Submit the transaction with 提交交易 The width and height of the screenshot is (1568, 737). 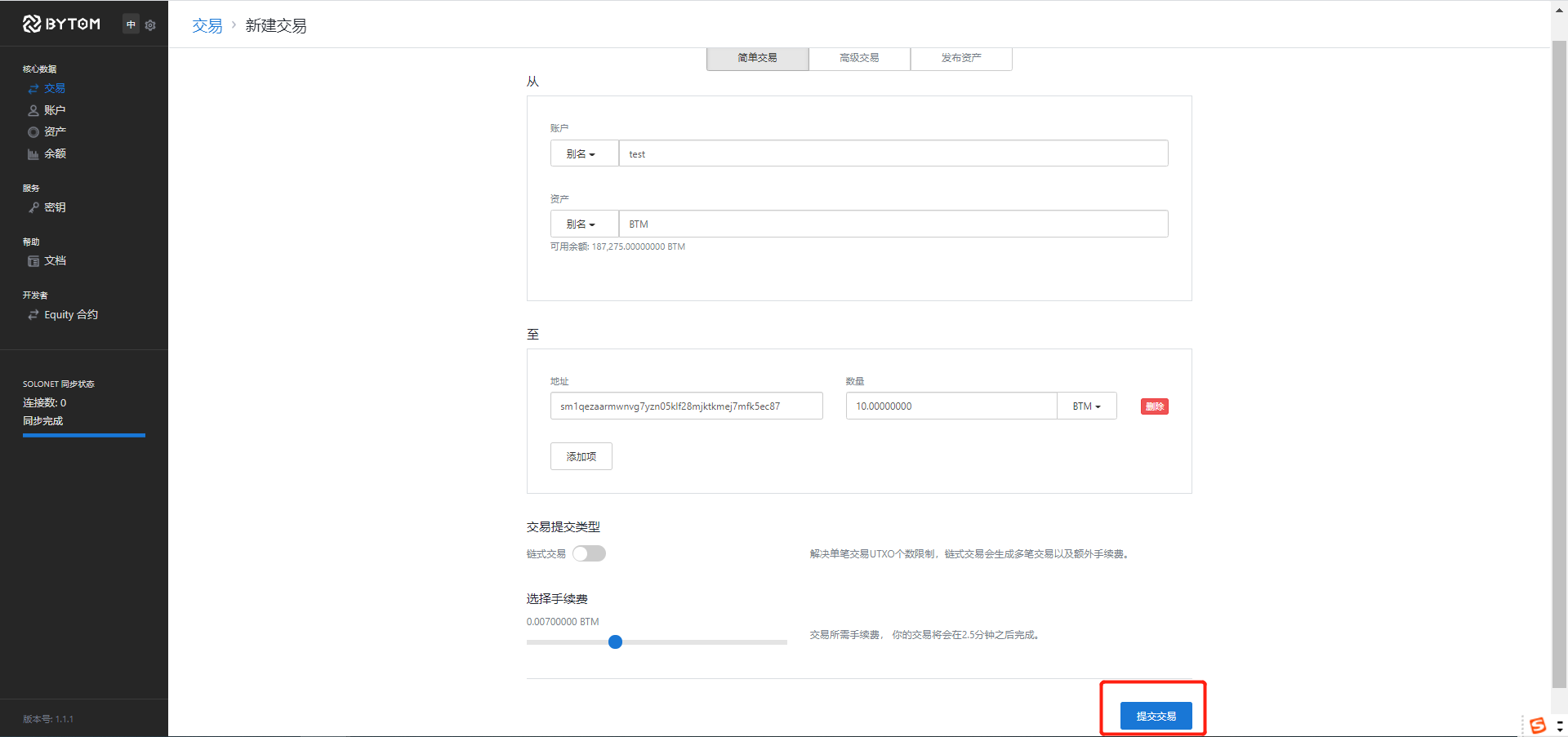[1154, 715]
